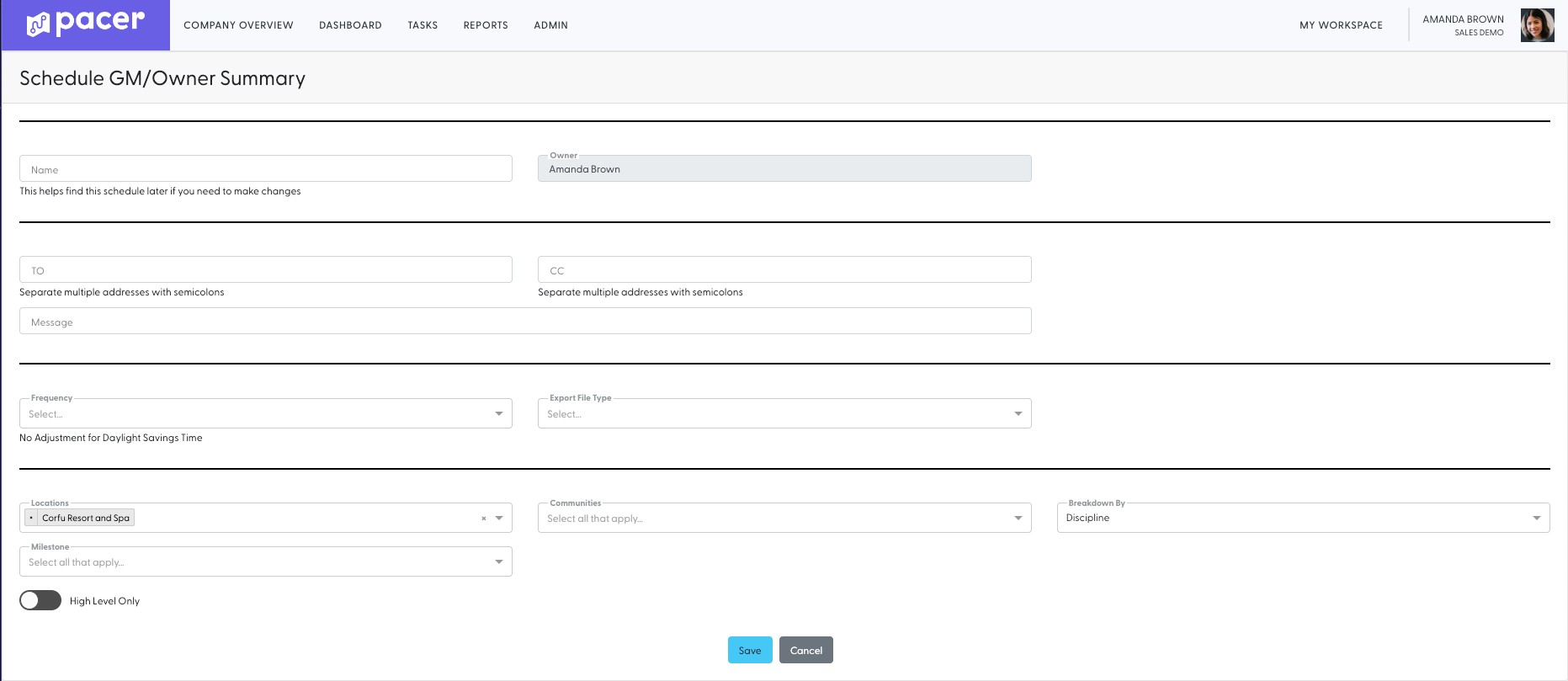Viewport: 1568px width, 681px height.
Task: Go to Company Overview menu
Action: point(238,25)
